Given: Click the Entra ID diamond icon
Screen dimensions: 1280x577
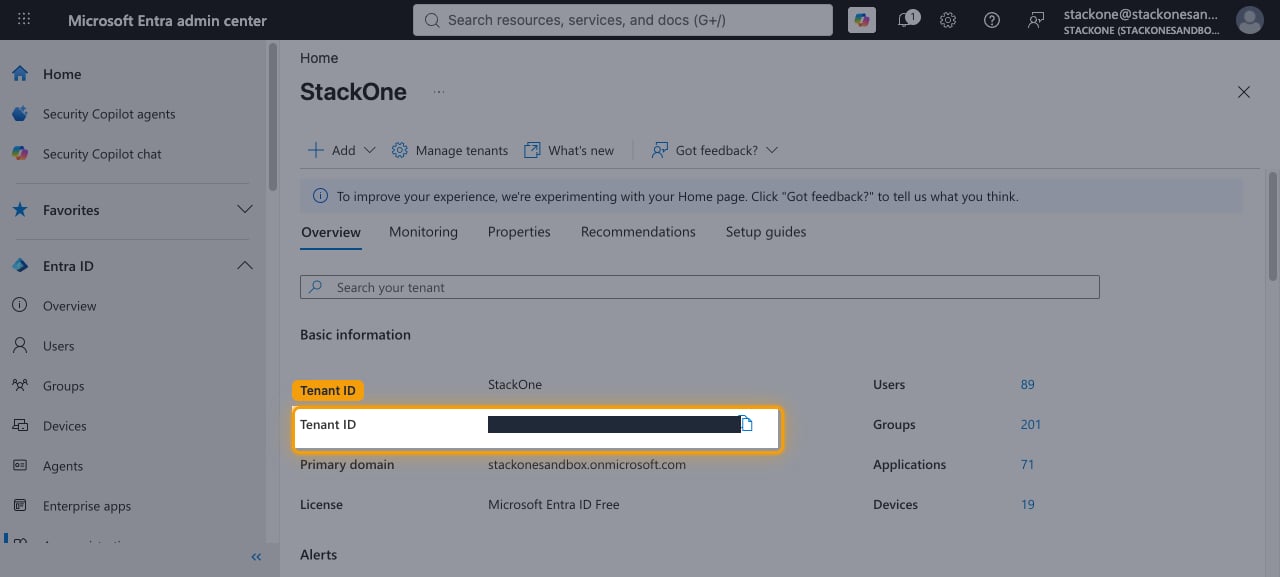Looking at the screenshot, I should 20,266.
